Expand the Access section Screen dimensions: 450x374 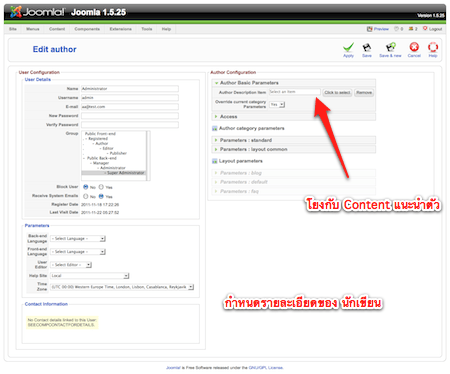click(x=293, y=117)
